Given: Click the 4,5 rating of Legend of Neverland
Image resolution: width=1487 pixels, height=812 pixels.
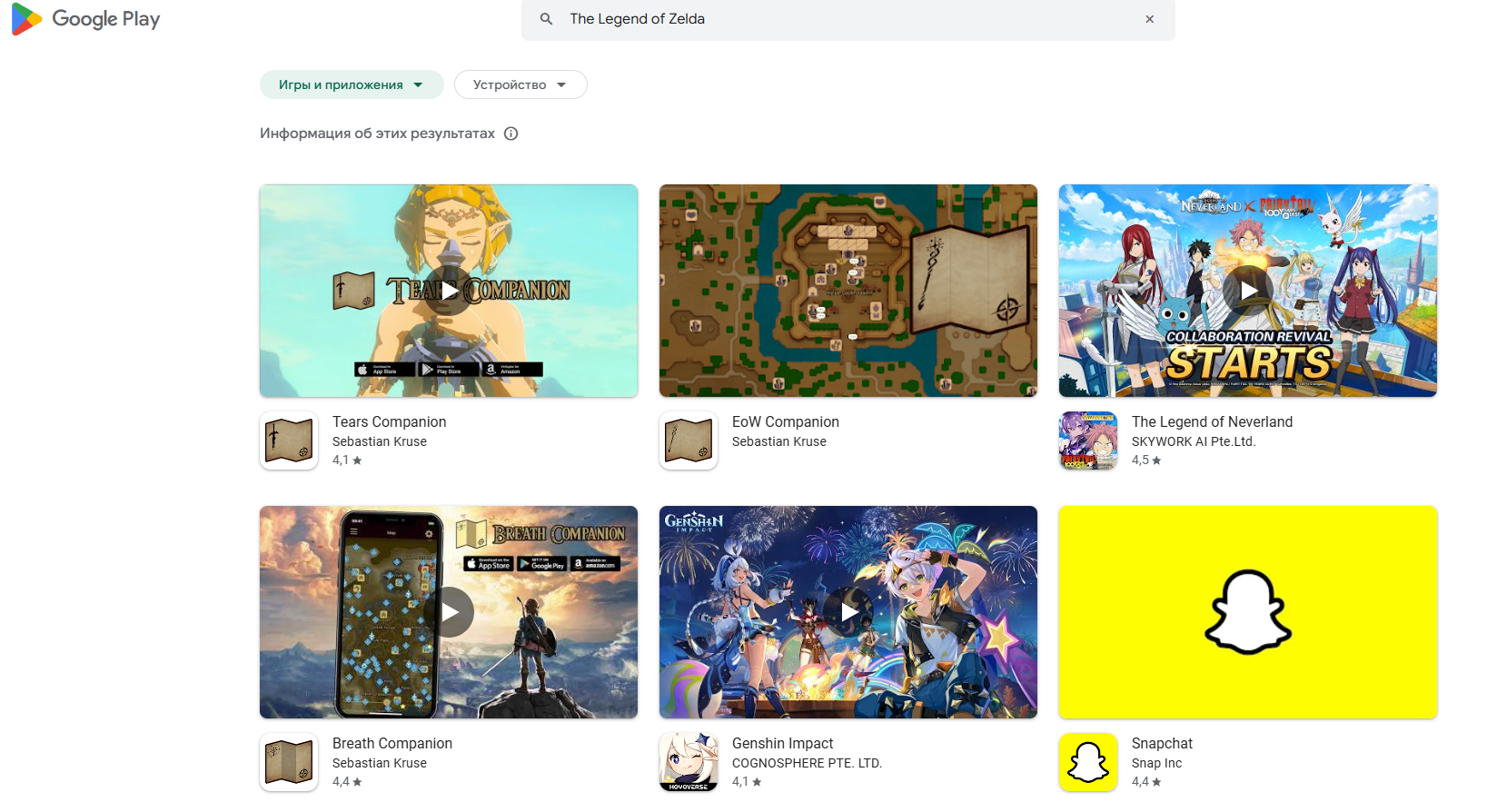Looking at the screenshot, I should pyautogui.click(x=1146, y=460).
